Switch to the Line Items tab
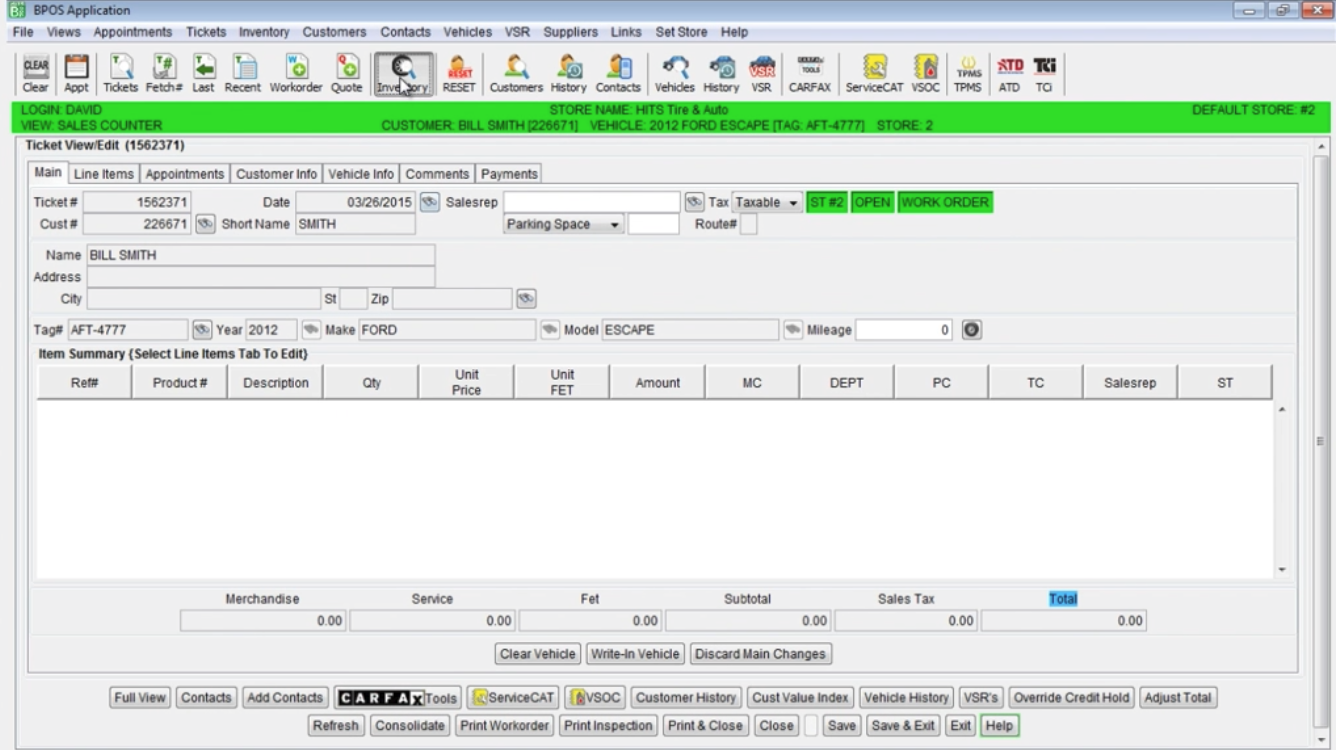 (x=103, y=174)
